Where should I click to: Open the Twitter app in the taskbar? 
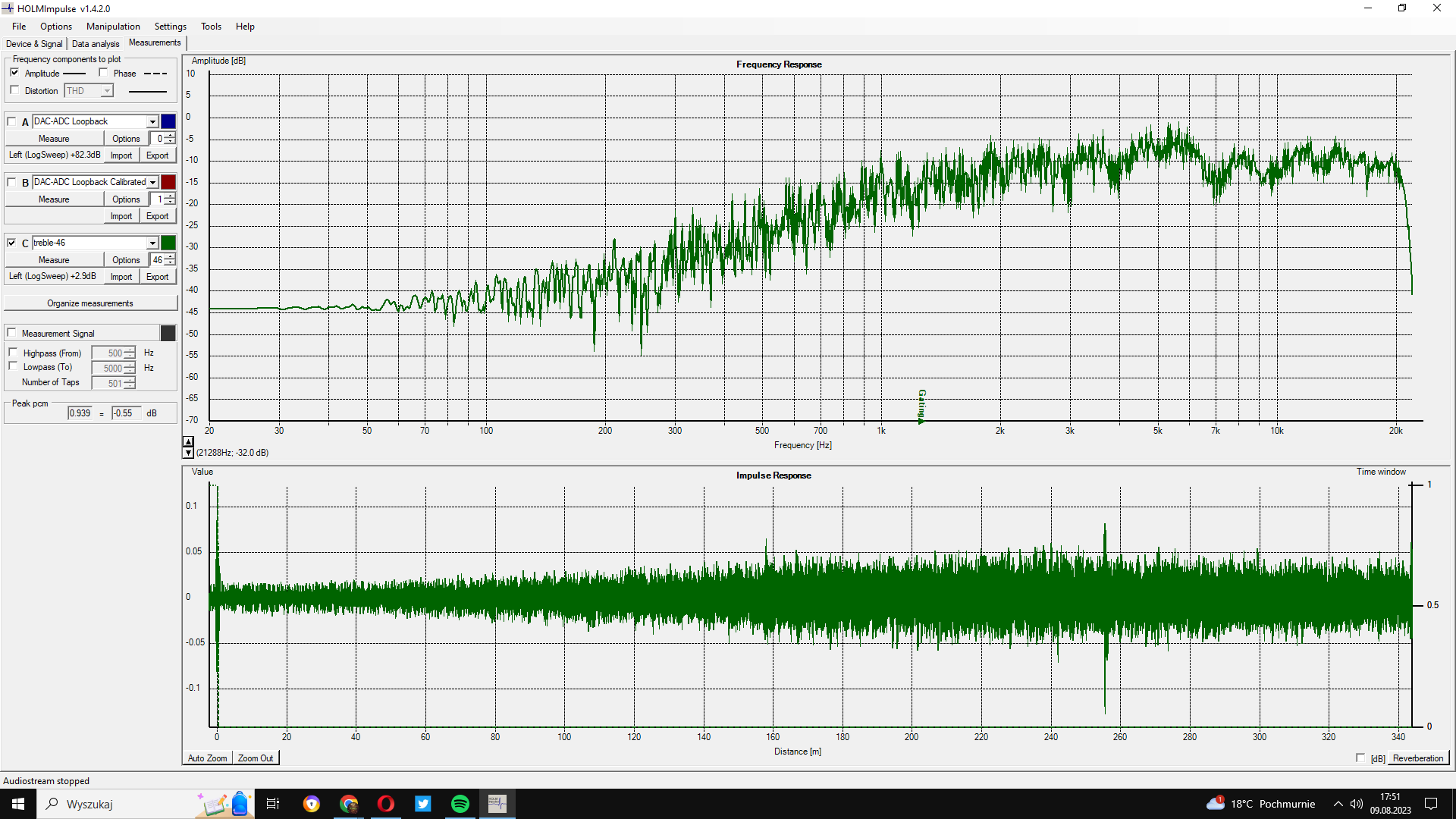pos(422,804)
